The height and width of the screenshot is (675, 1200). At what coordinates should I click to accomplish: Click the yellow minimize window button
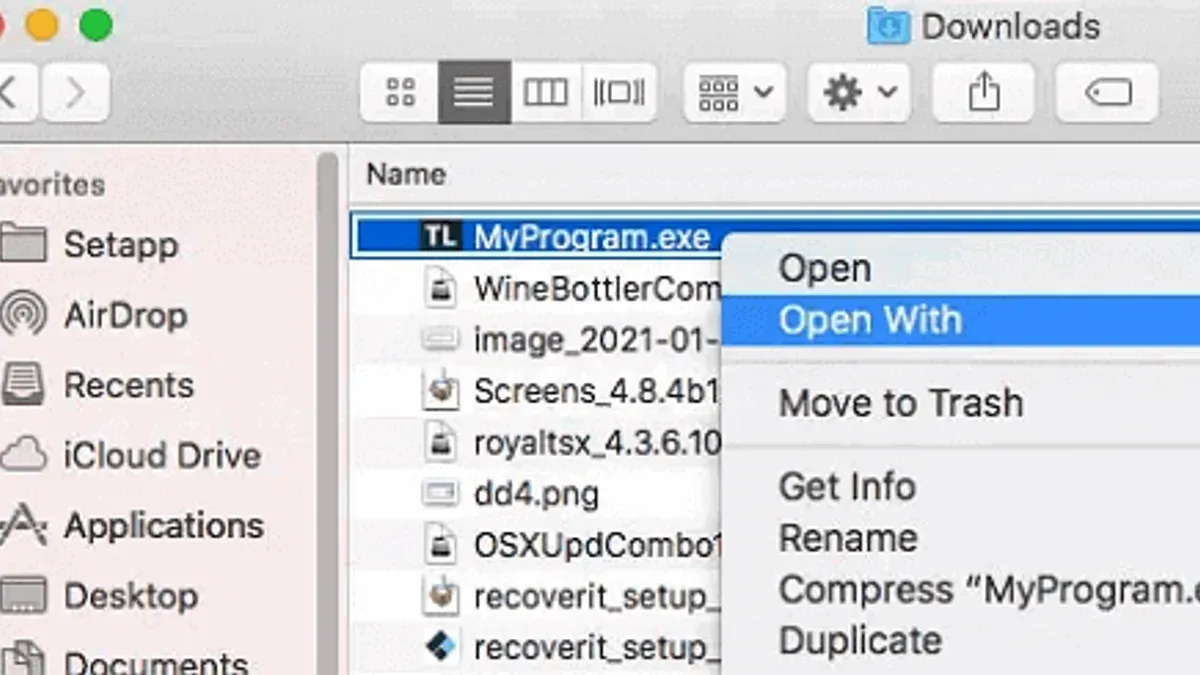(42, 26)
